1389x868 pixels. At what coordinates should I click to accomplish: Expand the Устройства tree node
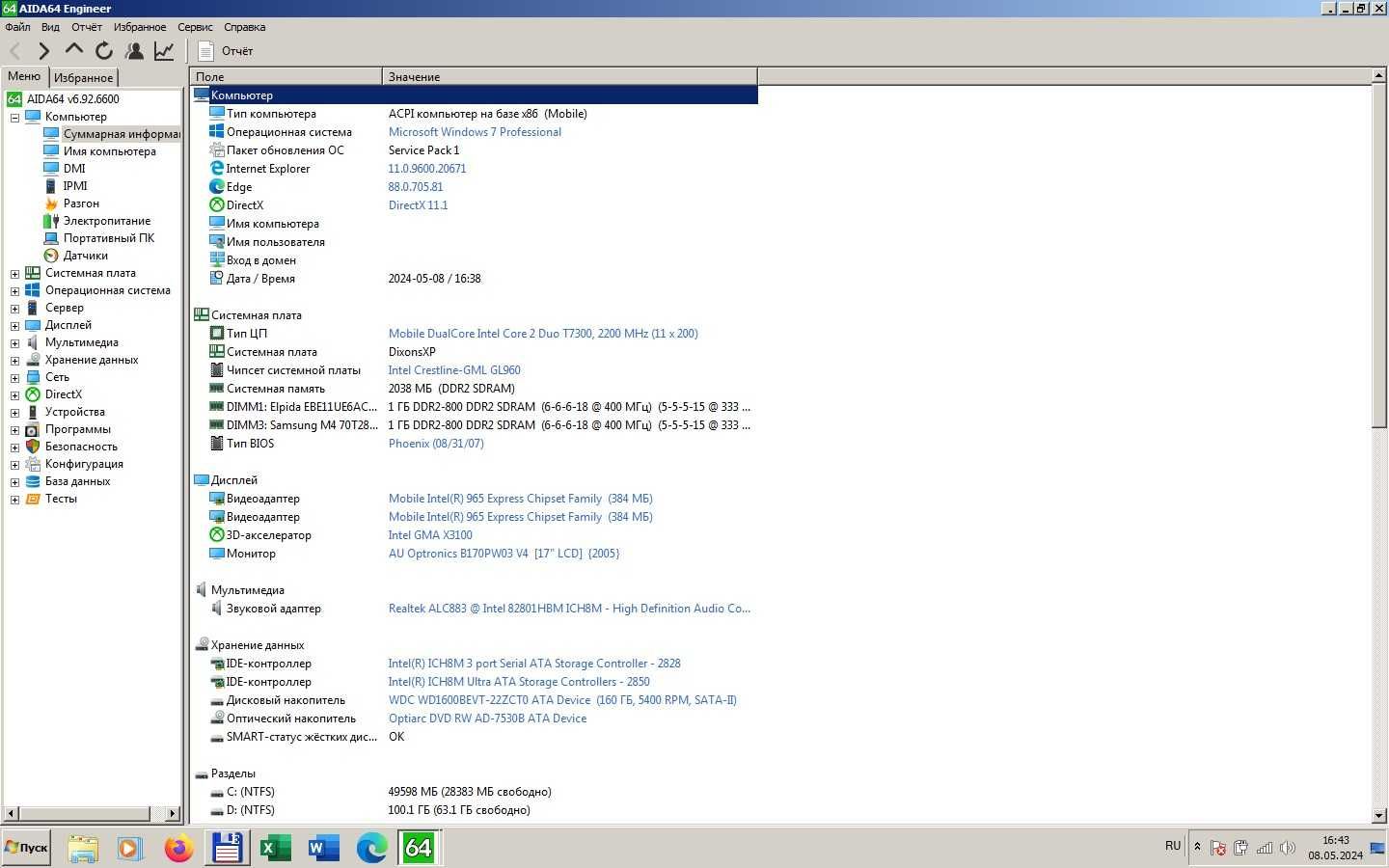(x=14, y=413)
